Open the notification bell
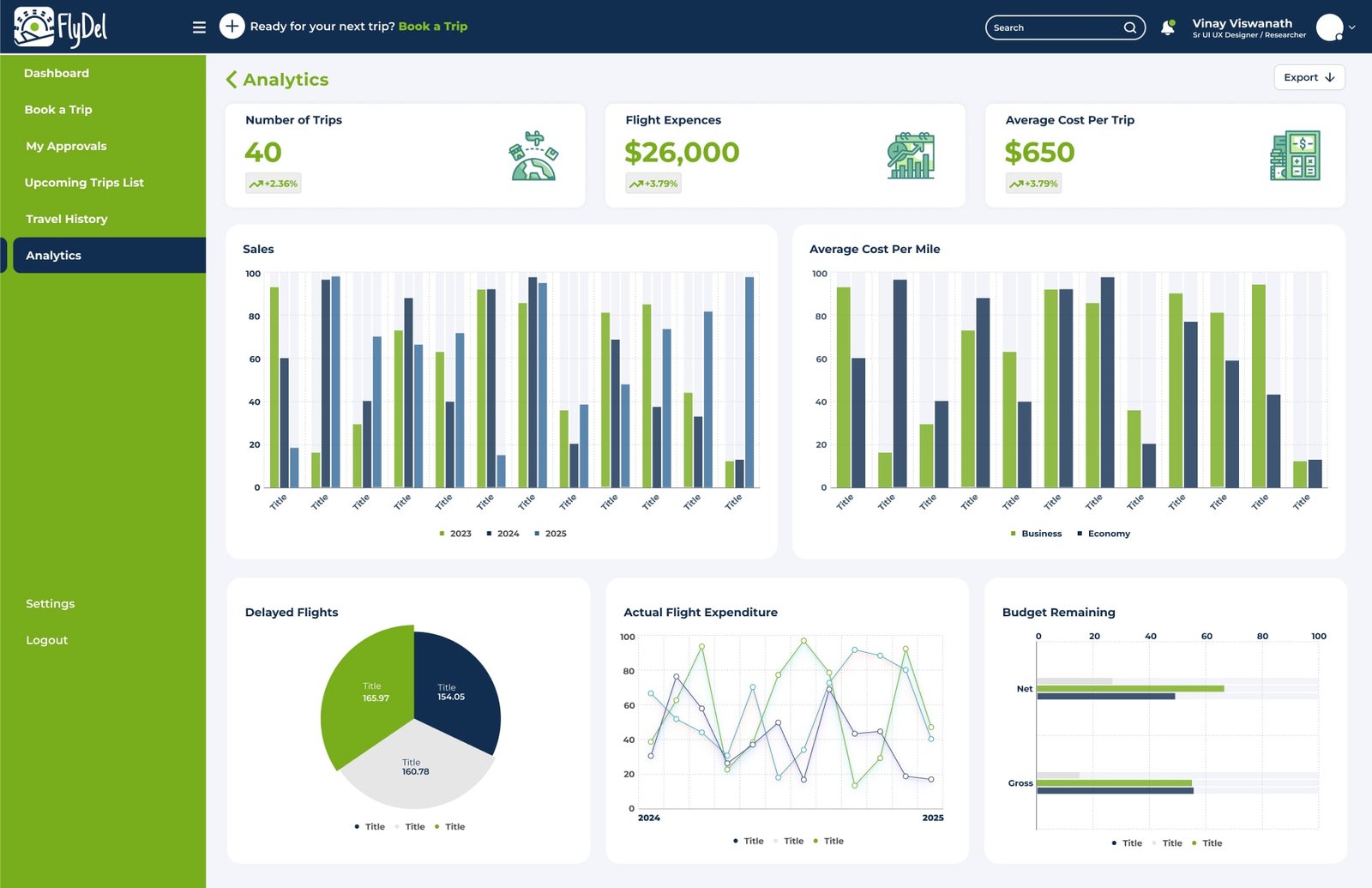Screen dimensions: 1372x888 point(1167,27)
